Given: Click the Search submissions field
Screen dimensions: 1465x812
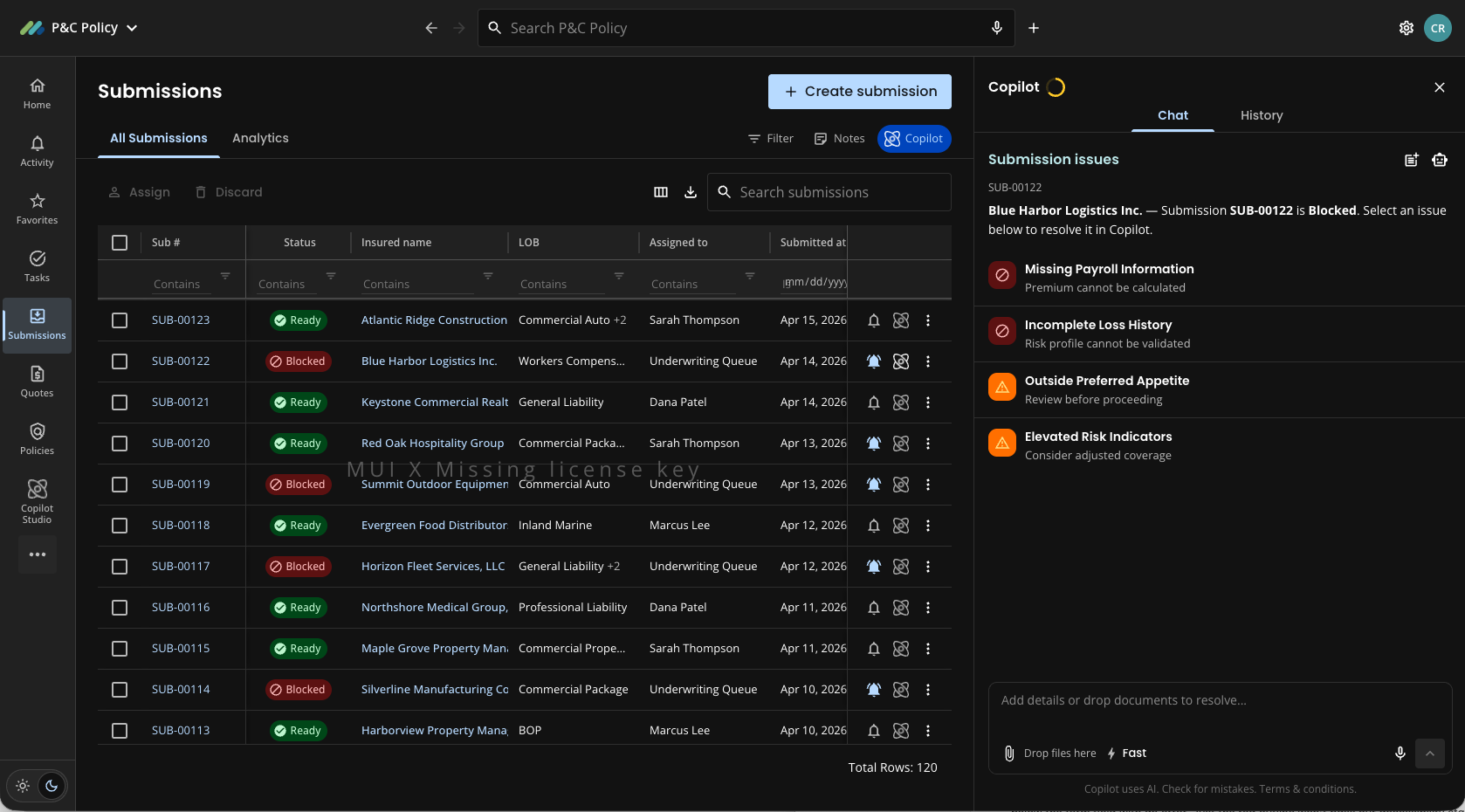Looking at the screenshot, I should pos(829,192).
